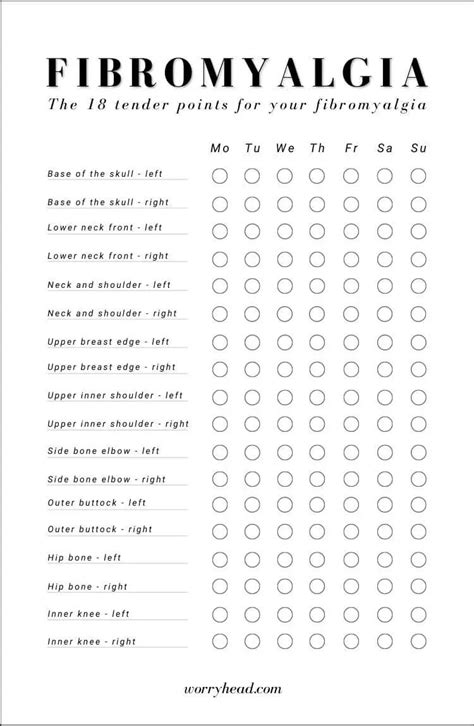474x726 pixels.
Task: Tick Saturday circle for Neck and shoulder - right
Action: coord(385,314)
